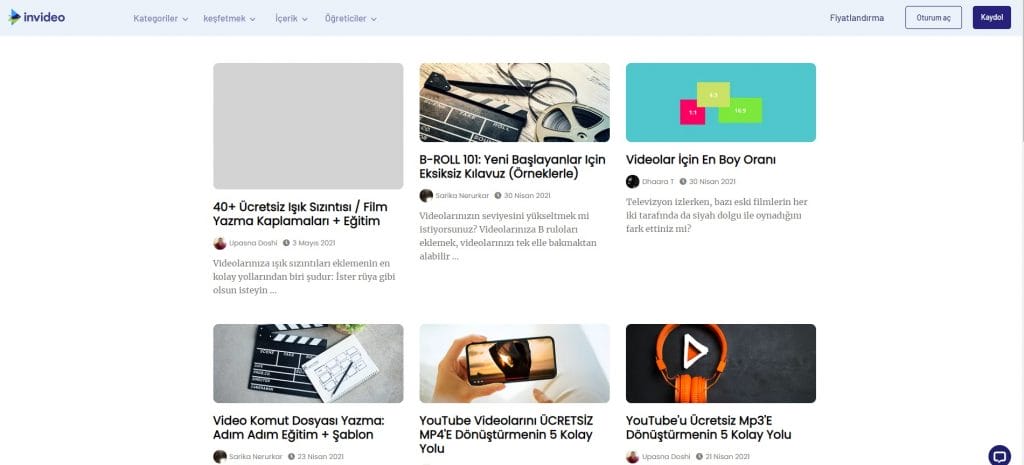Click Dhaara T's author avatar
1024x465 pixels.
click(632, 181)
